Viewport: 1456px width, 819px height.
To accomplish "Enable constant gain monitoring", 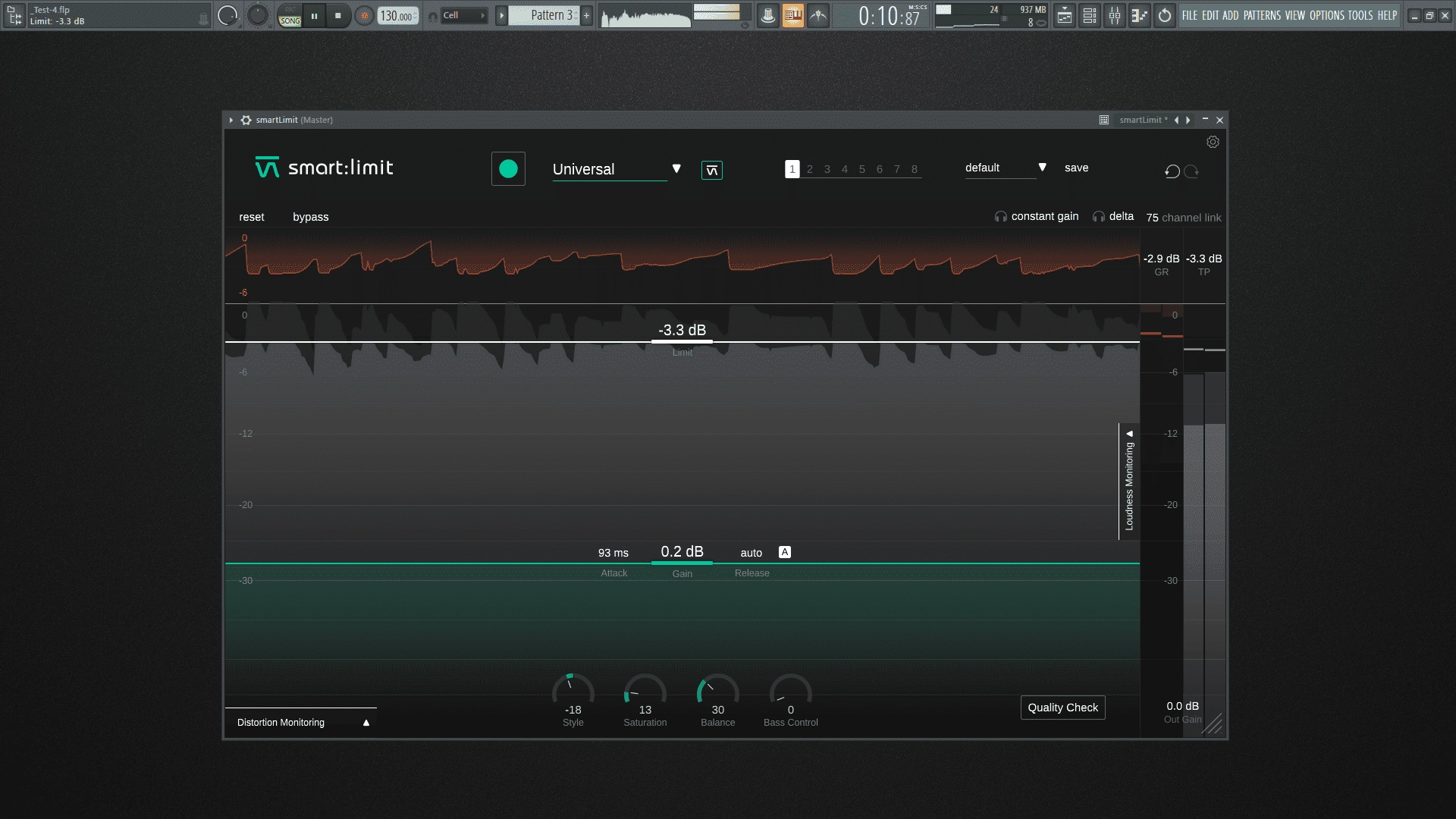I will [x=1037, y=216].
